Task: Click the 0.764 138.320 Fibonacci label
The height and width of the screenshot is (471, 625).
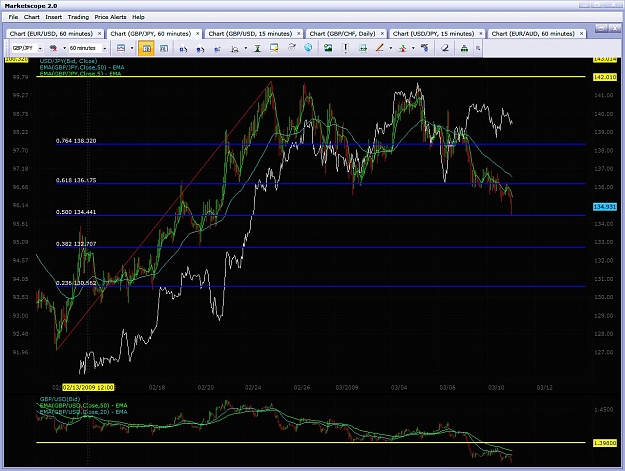Action: click(x=76, y=141)
